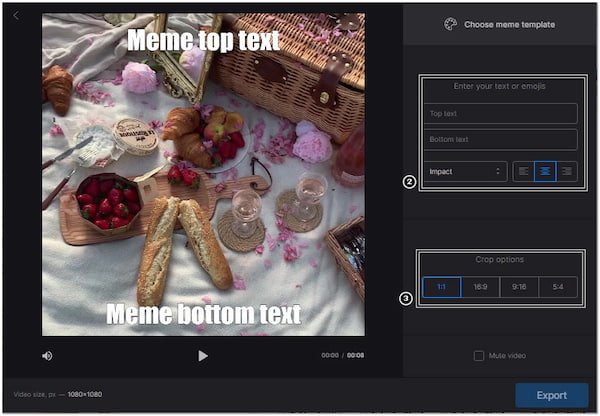Image resolution: width=600 pixels, height=416 pixels.
Task: Open the Impact font dropdown
Action: 465,171
